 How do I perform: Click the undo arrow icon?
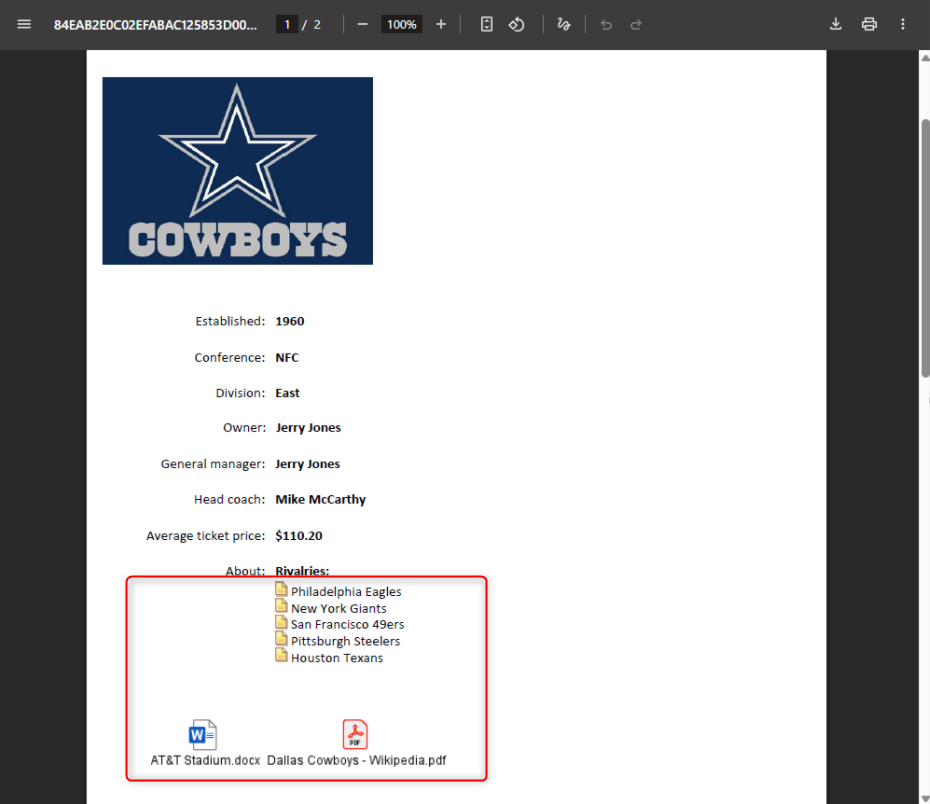606,24
